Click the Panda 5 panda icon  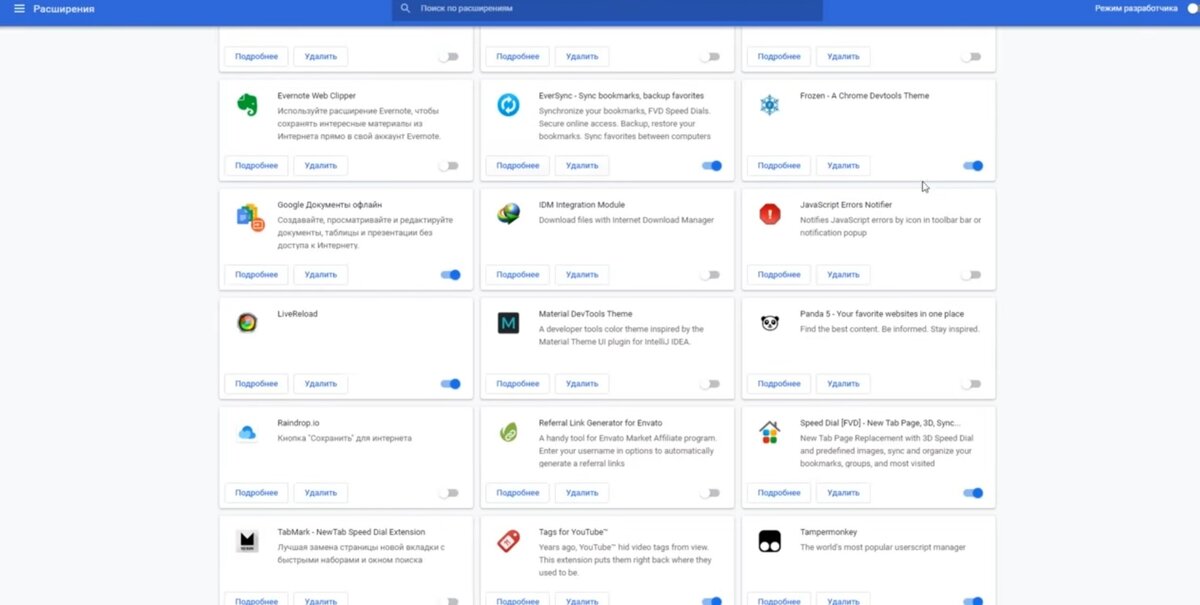(769, 322)
